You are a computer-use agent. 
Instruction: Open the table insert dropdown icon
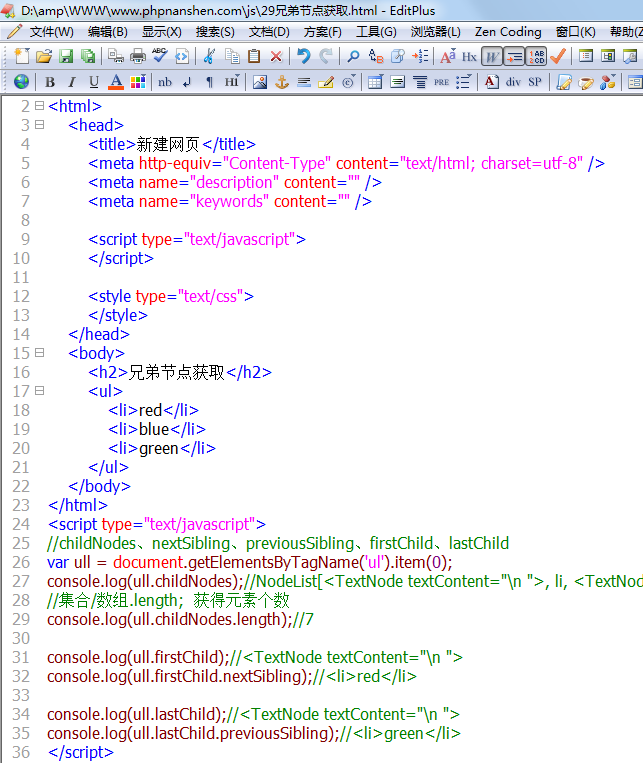click(375, 82)
